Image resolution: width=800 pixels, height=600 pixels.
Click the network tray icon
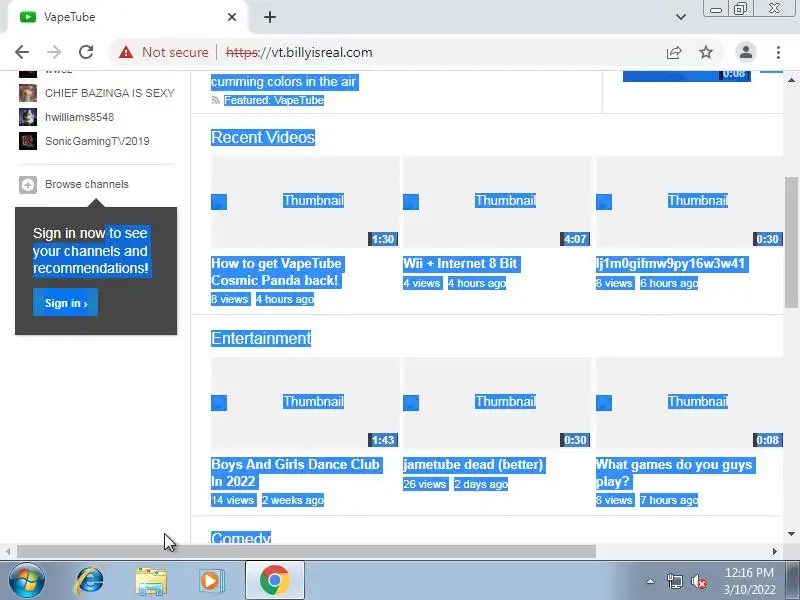tap(674, 581)
